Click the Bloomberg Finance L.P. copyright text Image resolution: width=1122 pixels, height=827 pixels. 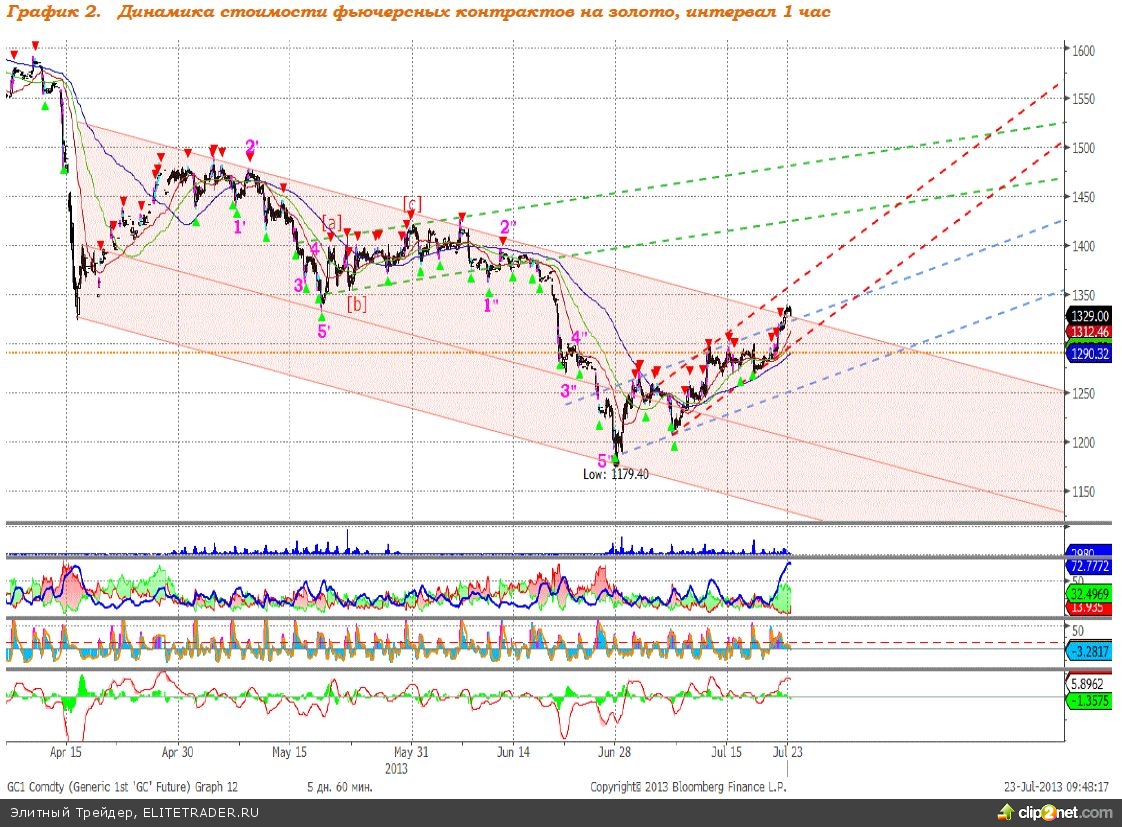[x=688, y=787]
